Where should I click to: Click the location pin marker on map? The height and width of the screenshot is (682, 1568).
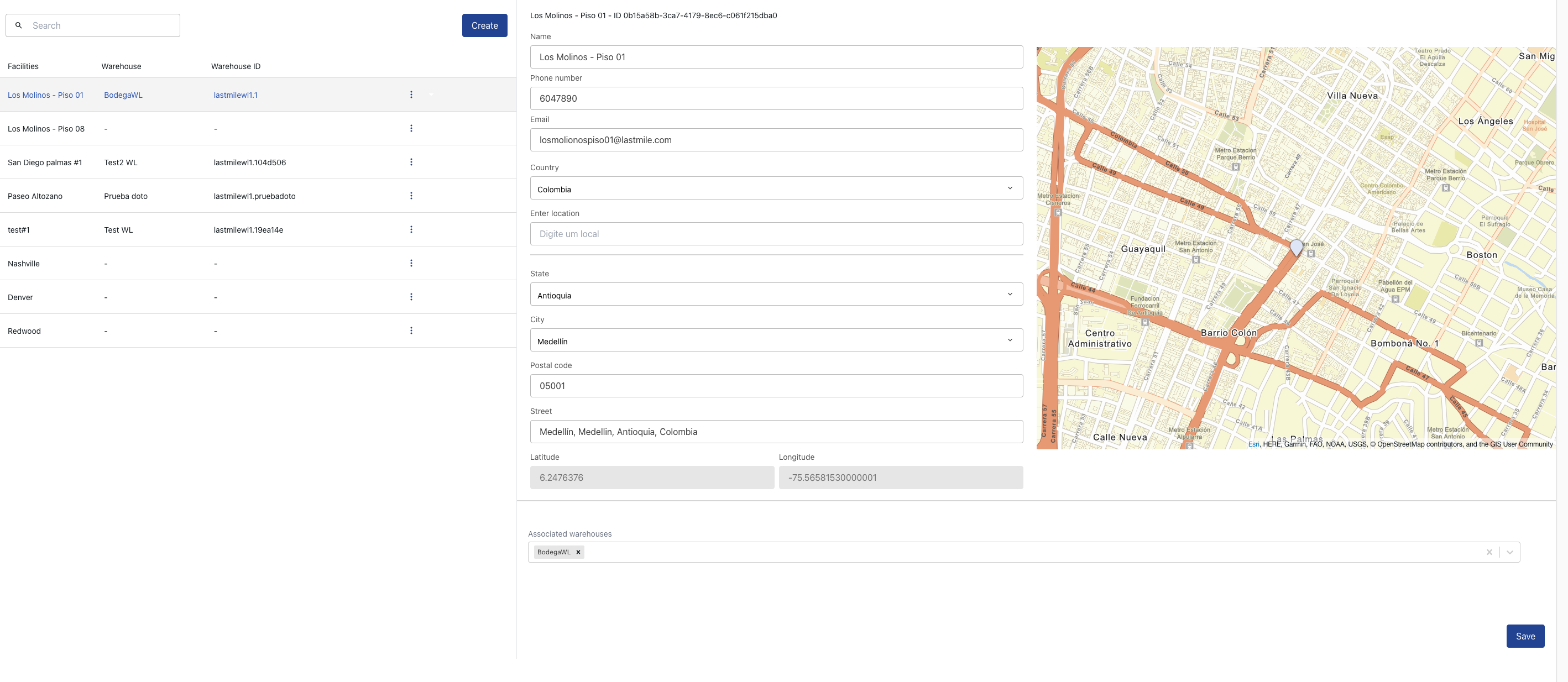pos(1296,246)
